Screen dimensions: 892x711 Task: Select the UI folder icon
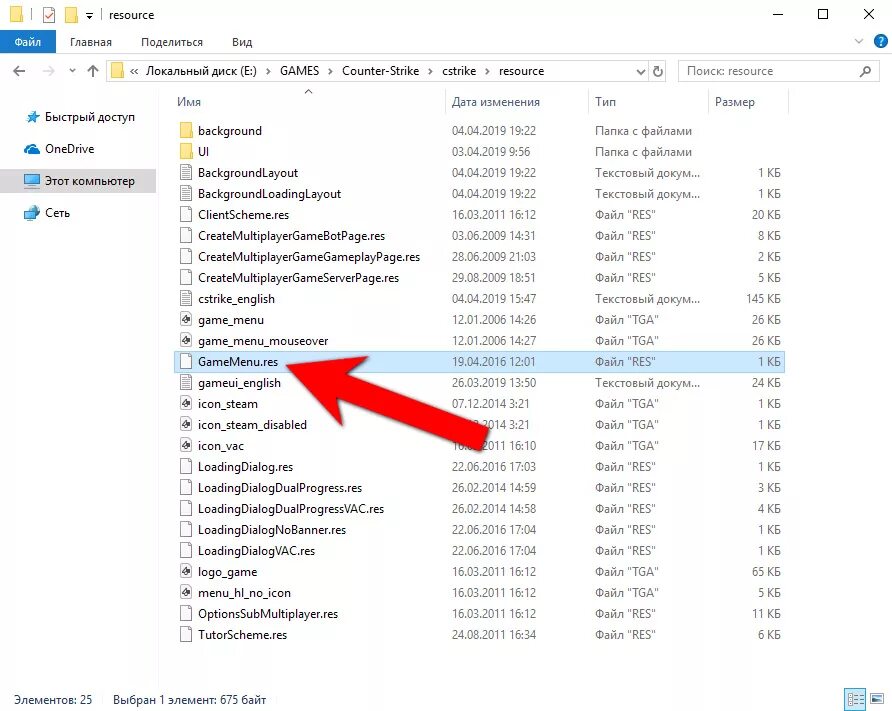[186, 151]
